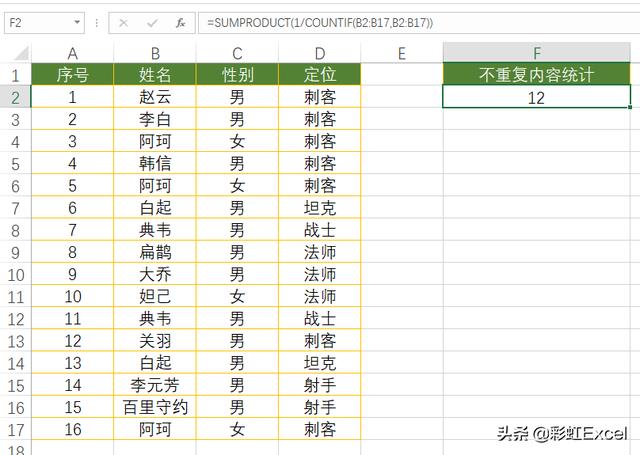Open Insert Function fx dialog
This screenshot has height=455, width=640.
coord(180,23)
